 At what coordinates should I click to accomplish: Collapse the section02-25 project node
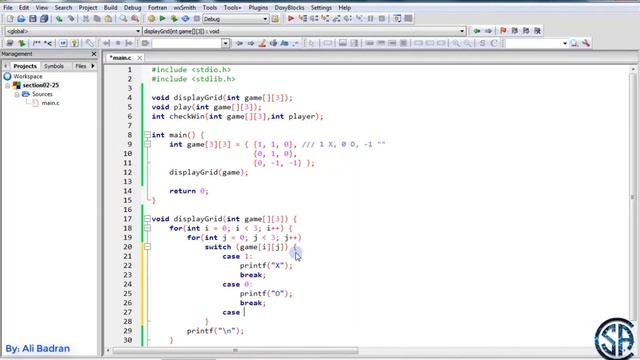click(8, 85)
